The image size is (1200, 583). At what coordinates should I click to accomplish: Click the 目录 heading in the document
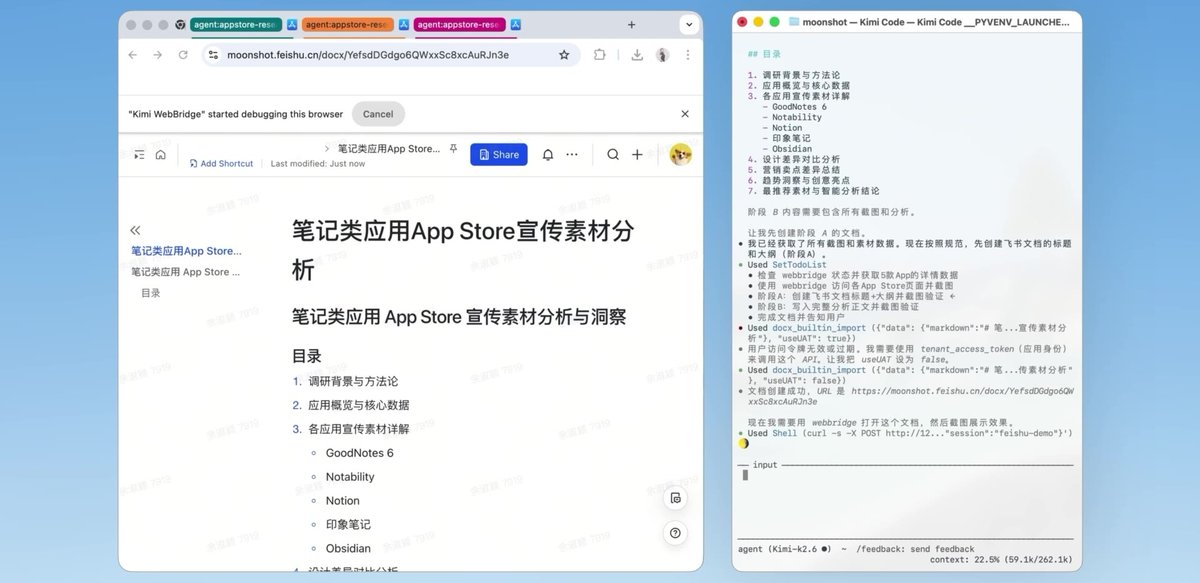click(307, 356)
